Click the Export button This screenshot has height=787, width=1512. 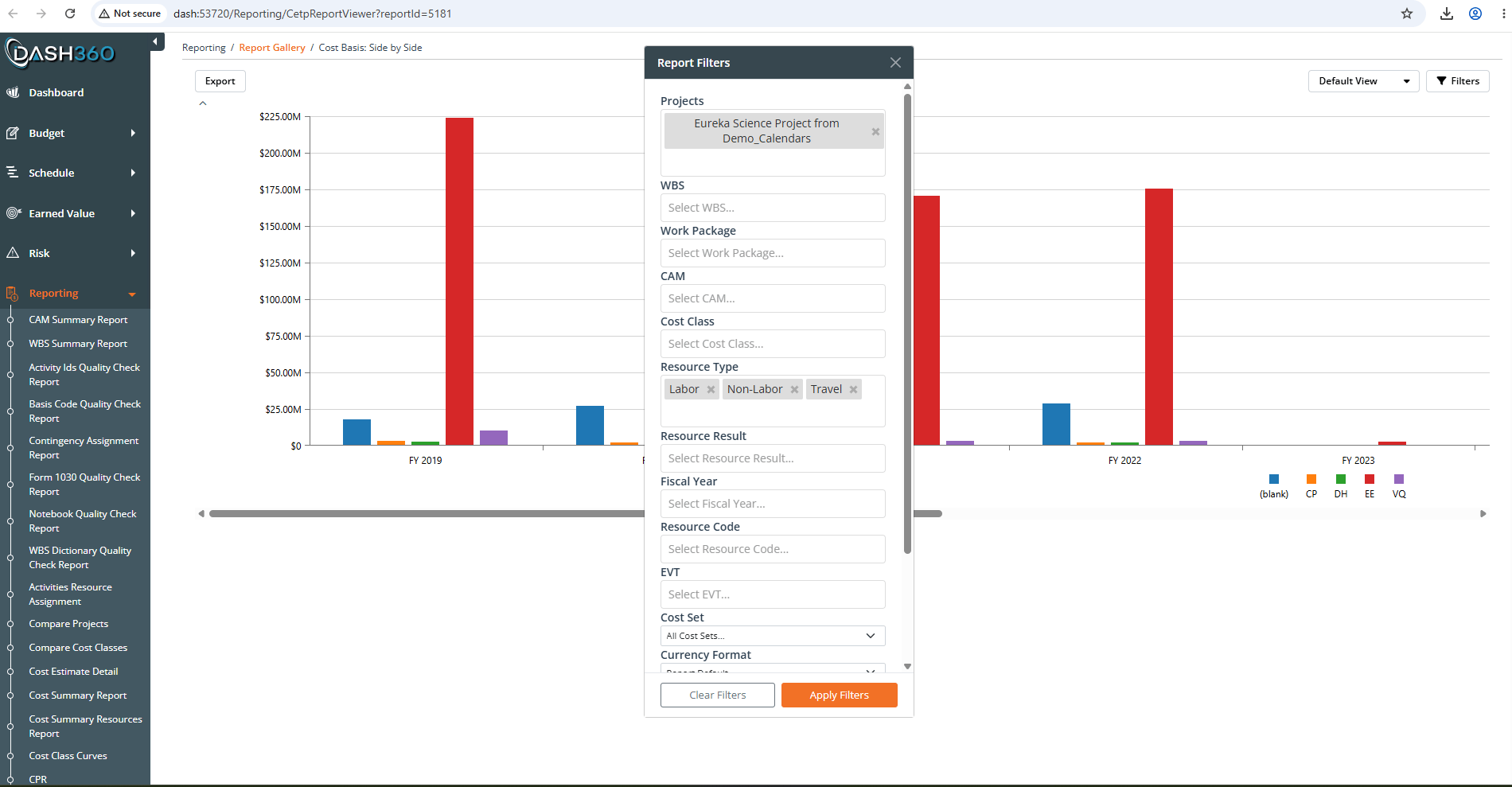[x=220, y=81]
